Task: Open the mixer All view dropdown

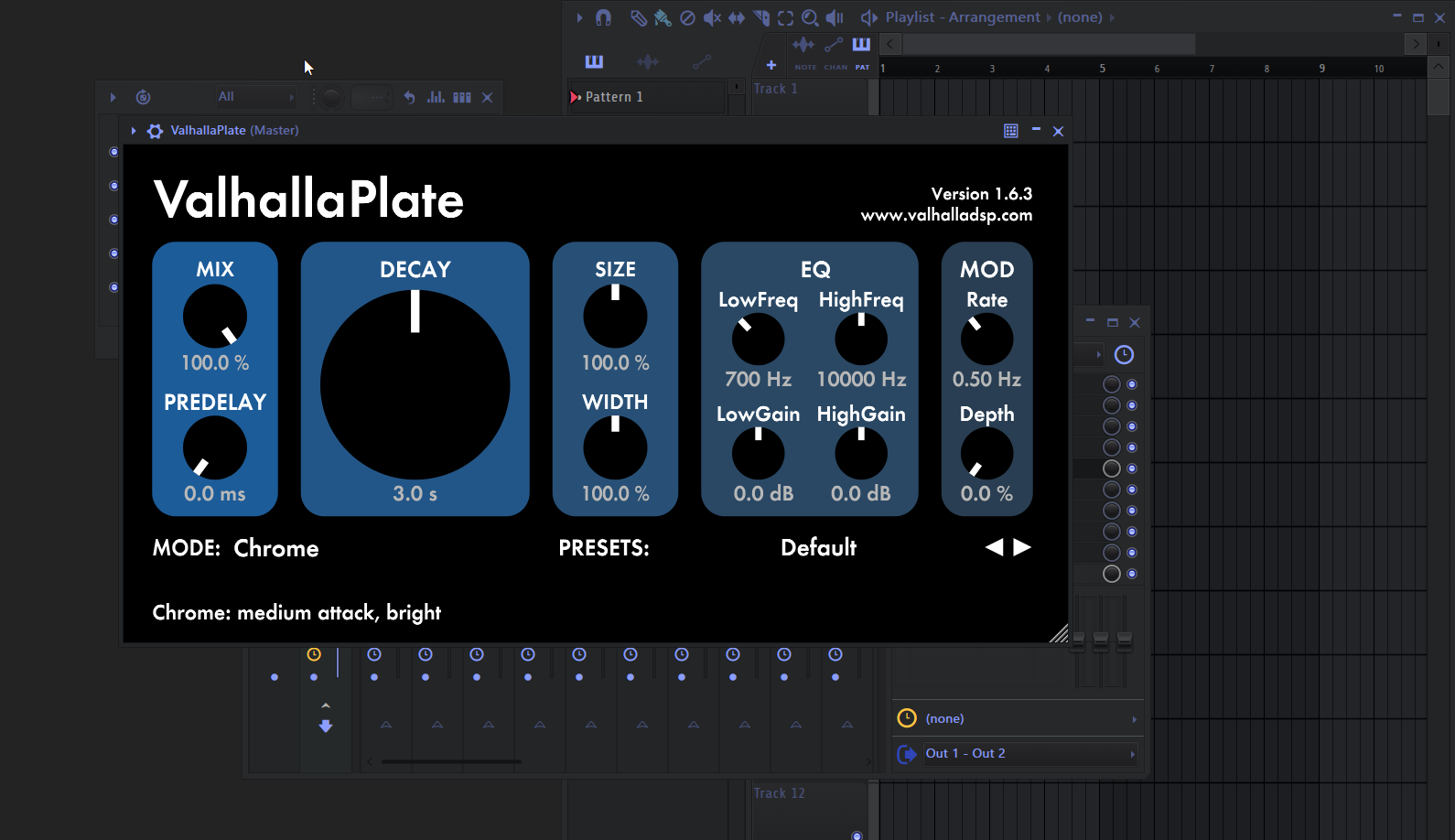Action: (x=256, y=97)
